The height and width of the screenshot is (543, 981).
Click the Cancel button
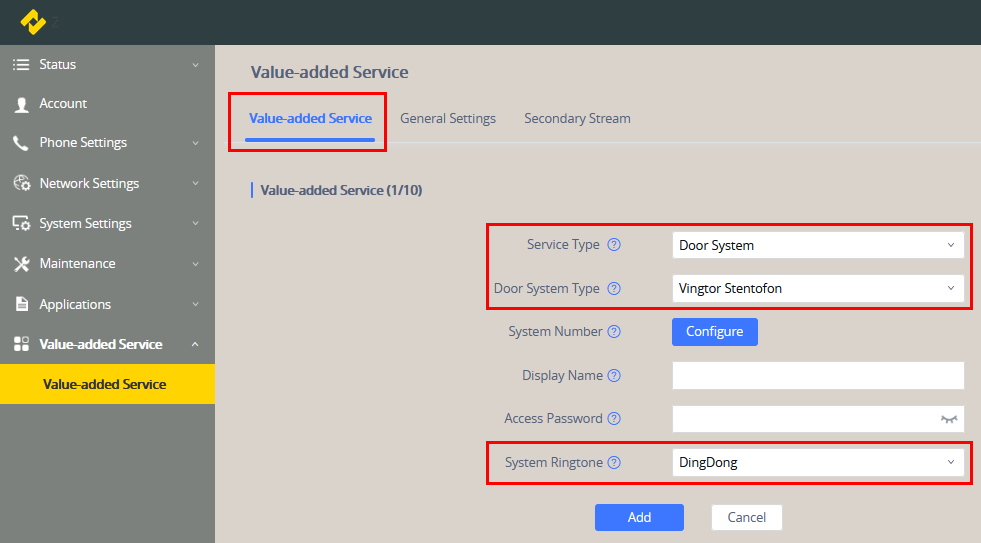tap(746, 518)
